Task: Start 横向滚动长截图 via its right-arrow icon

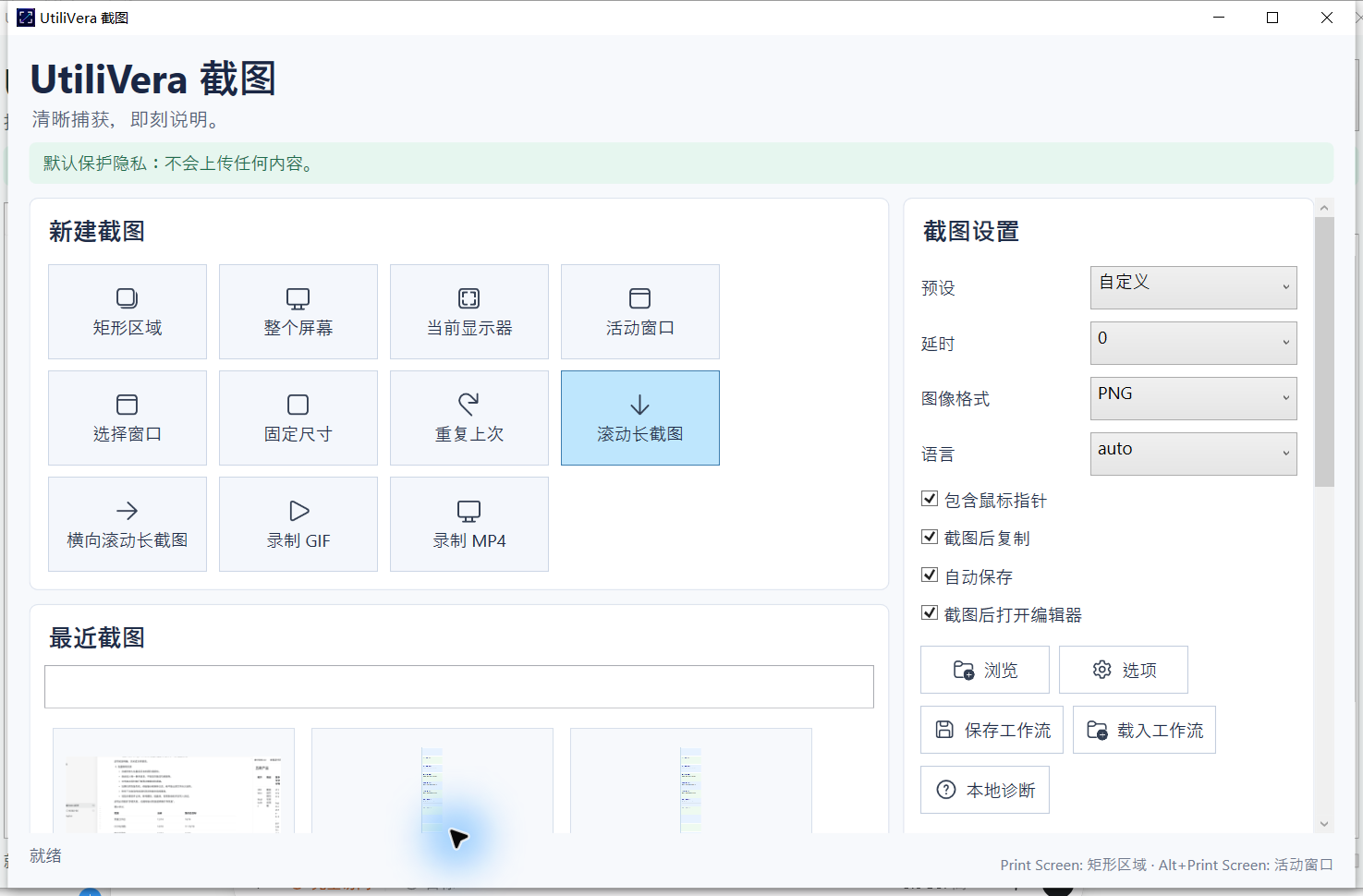Action: pyautogui.click(x=127, y=510)
